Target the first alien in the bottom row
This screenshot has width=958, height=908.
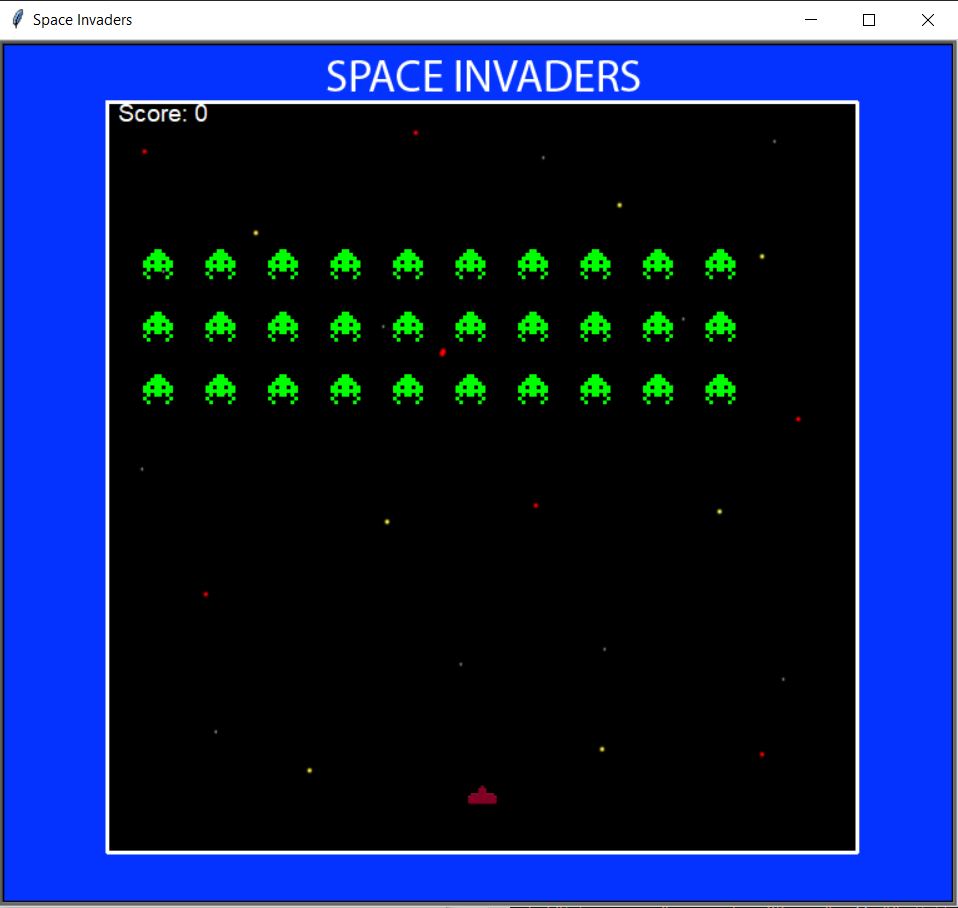tap(158, 389)
